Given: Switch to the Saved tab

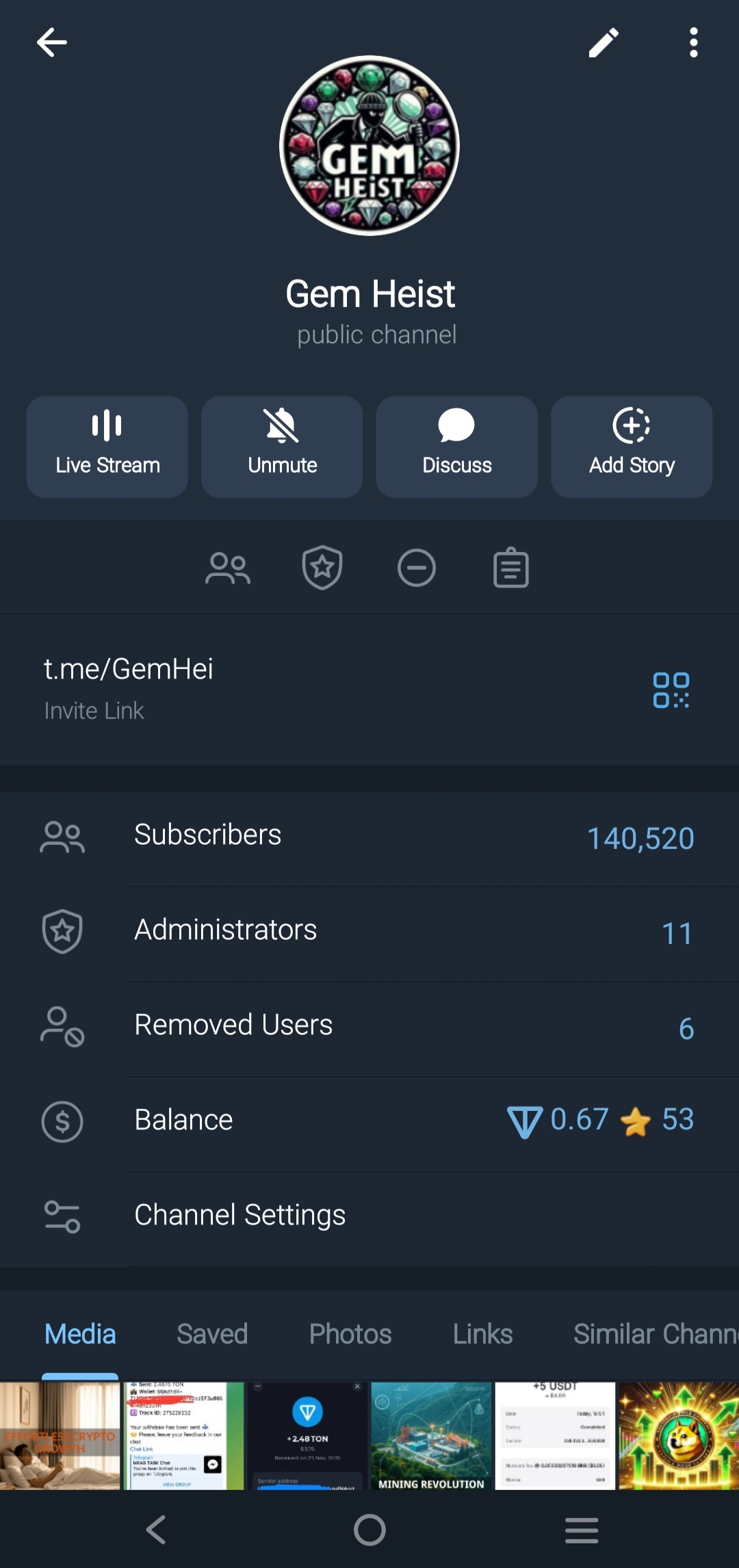Looking at the screenshot, I should point(212,1334).
